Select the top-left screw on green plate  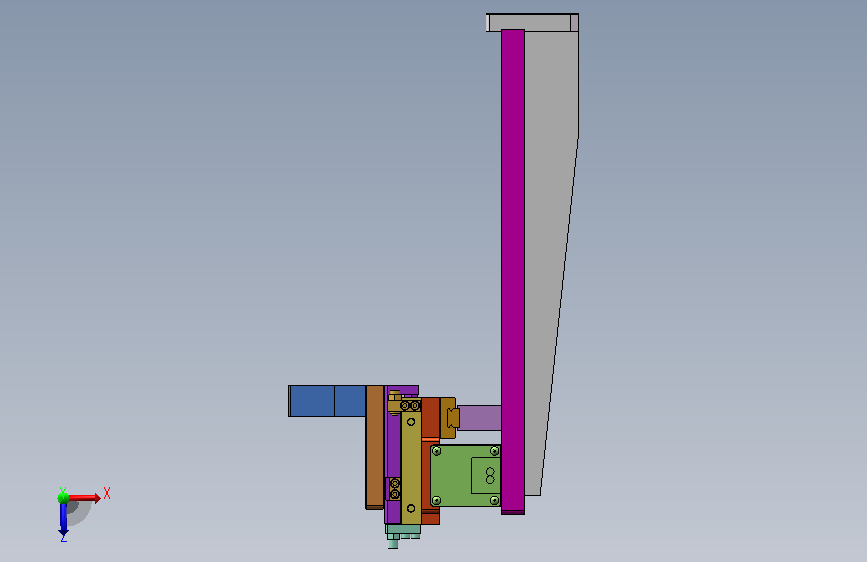pyautogui.click(x=436, y=451)
